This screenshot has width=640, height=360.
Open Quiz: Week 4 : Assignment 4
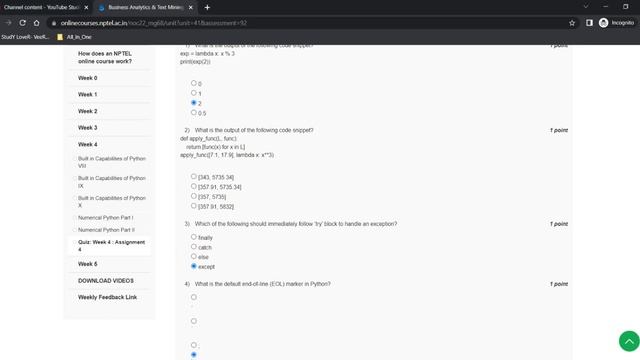tap(111, 246)
